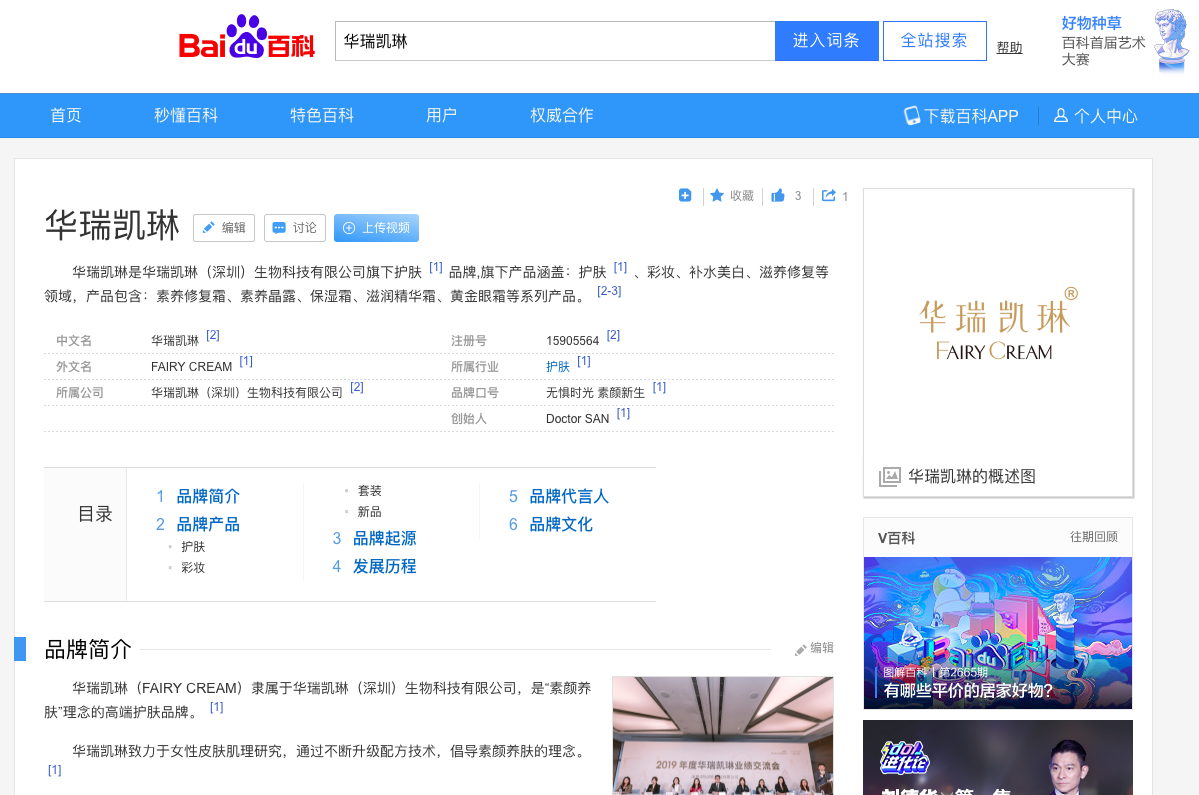Open 华瑞凯琳的概述图 caption link
This screenshot has width=1199, height=795.
(x=971, y=476)
